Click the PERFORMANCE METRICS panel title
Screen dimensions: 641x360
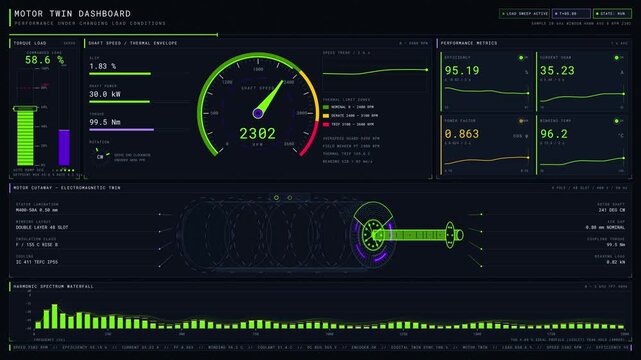pyautogui.click(x=469, y=43)
